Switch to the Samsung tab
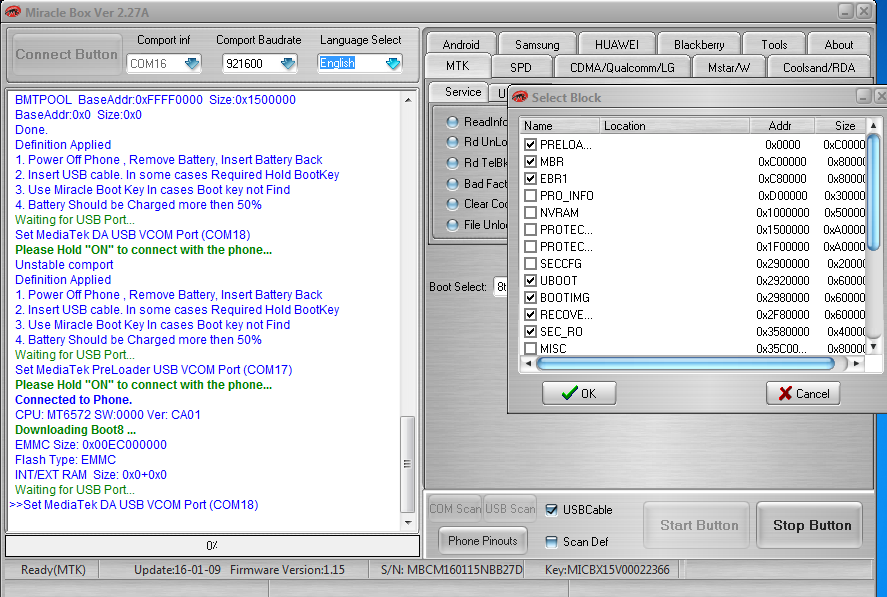This screenshot has height=597, width=887. pyautogui.click(x=537, y=44)
